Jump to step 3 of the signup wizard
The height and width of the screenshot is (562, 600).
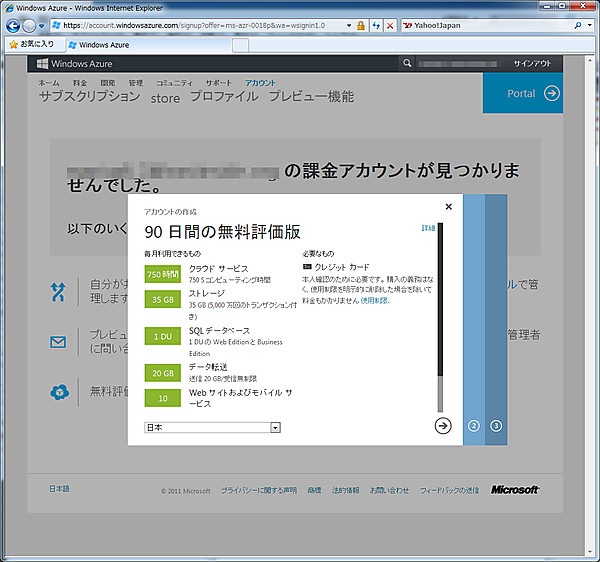[x=496, y=426]
